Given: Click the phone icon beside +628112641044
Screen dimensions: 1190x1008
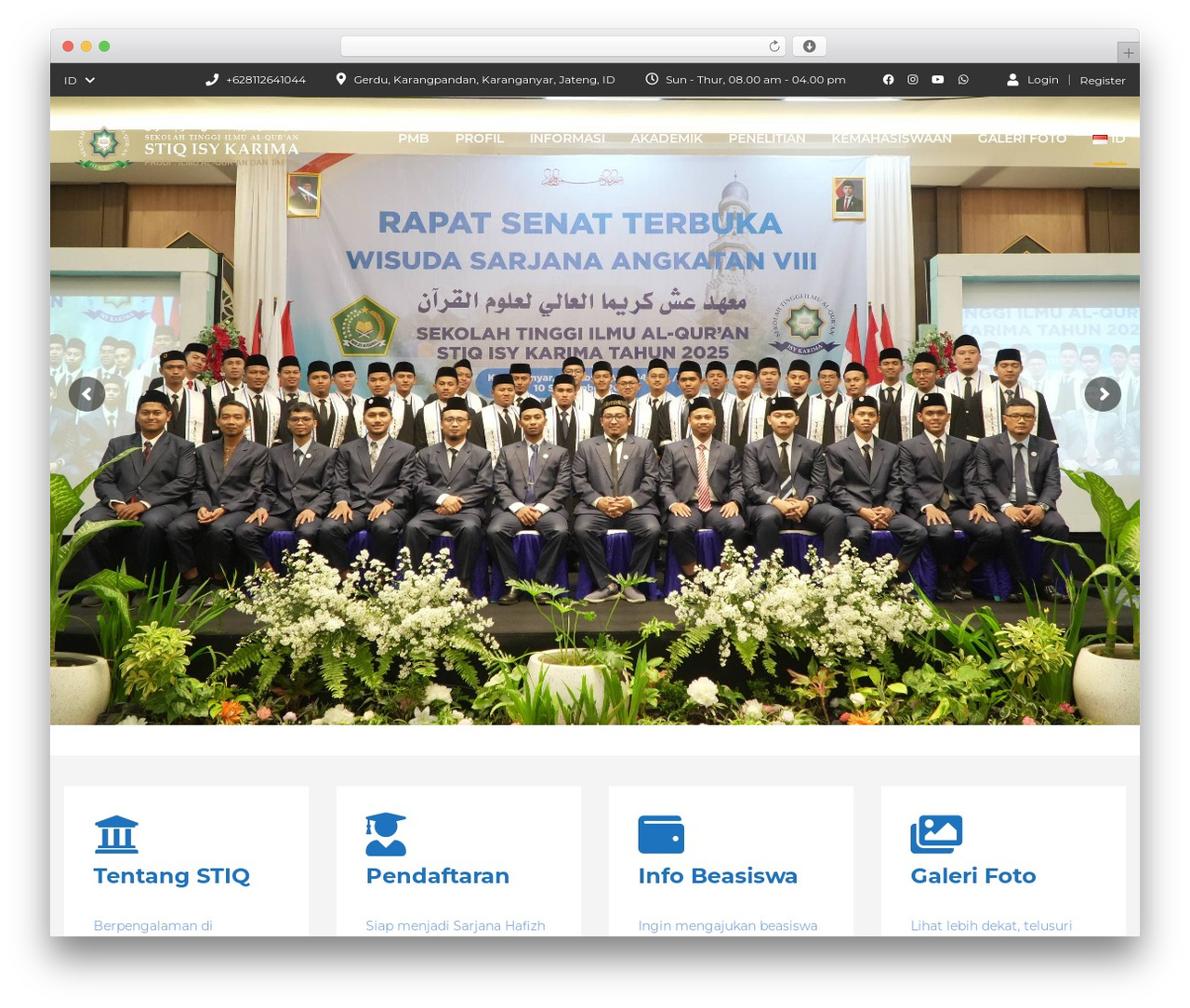Looking at the screenshot, I should click(212, 80).
